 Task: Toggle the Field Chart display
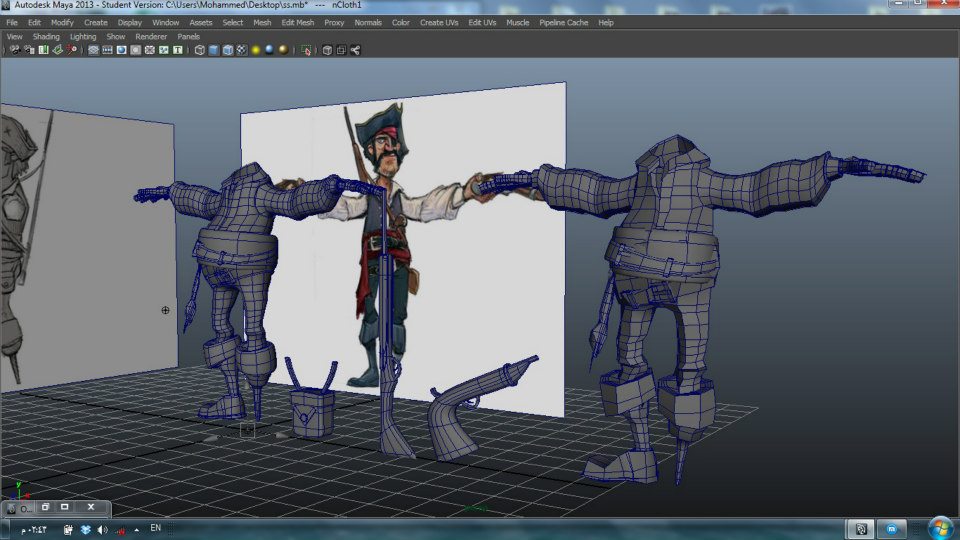point(149,50)
